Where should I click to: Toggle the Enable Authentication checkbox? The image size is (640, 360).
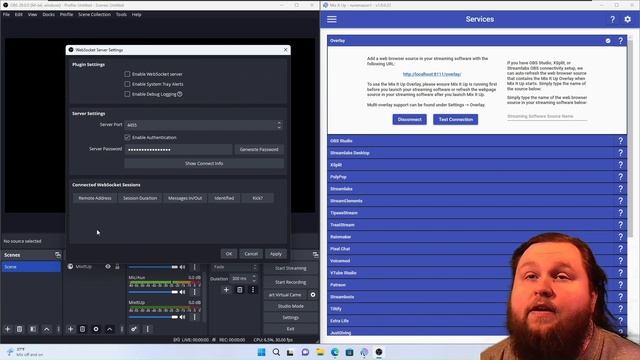(x=127, y=138)
